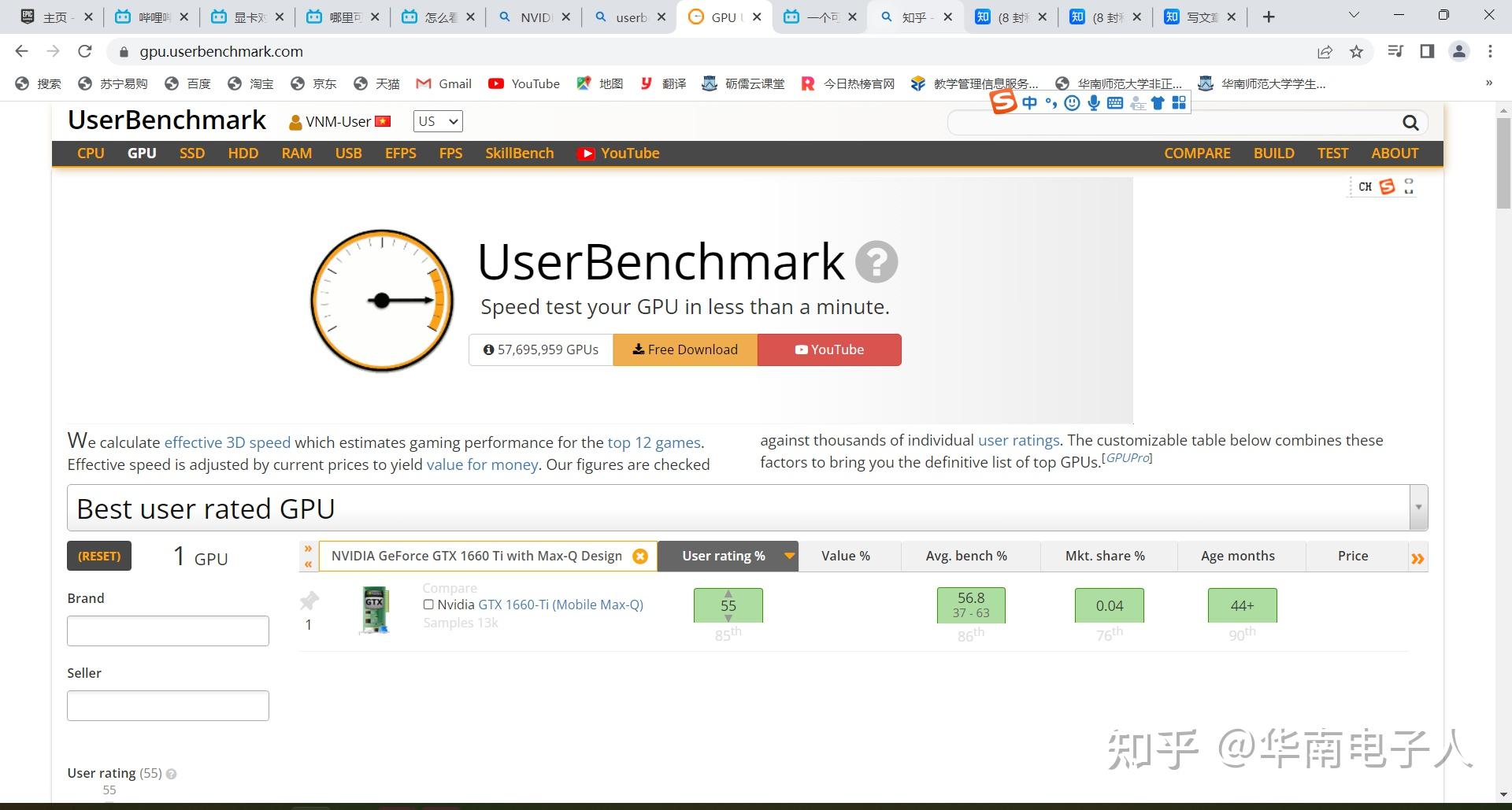Open the RAM section in the nav bar
The width and height of the screenshot is (1512, 810).
pos(297,153)
